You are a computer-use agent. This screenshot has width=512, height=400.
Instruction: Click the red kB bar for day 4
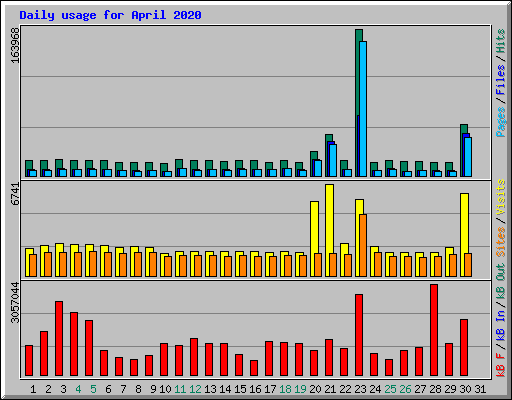pyautogui.click(x=74, y=344)
